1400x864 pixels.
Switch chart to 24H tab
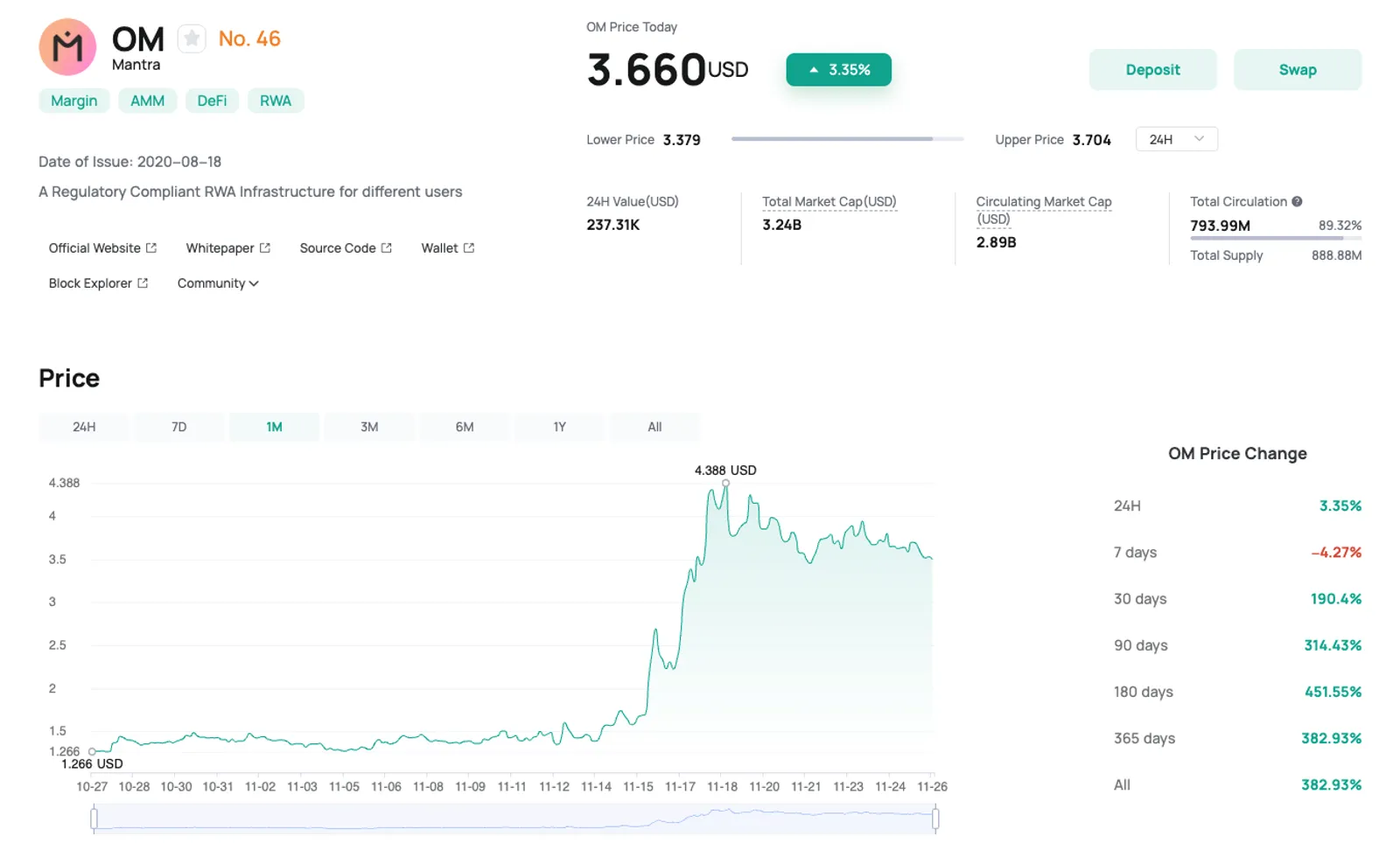(x=84, y=427)
